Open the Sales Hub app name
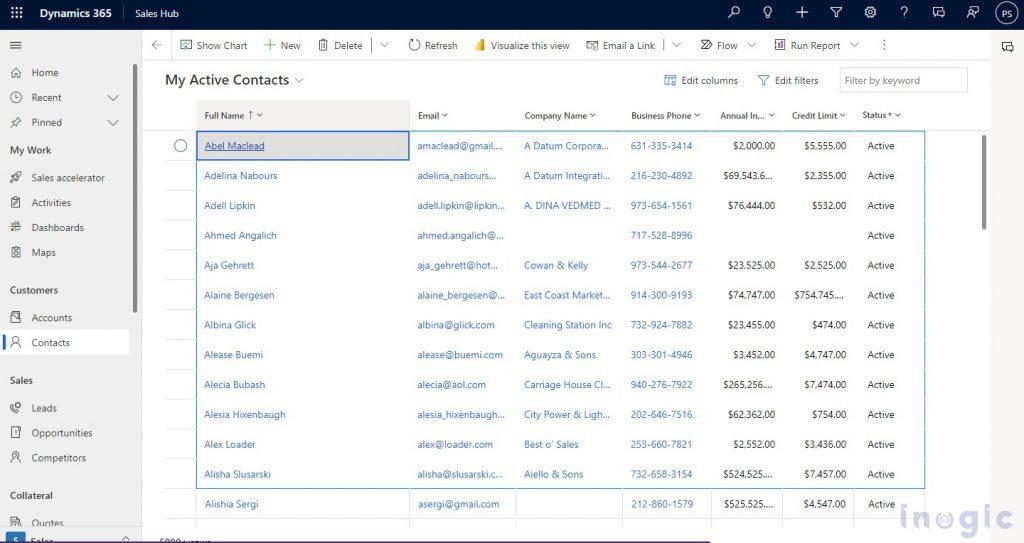Screen dimensions: 1024x543 point(157,13)
